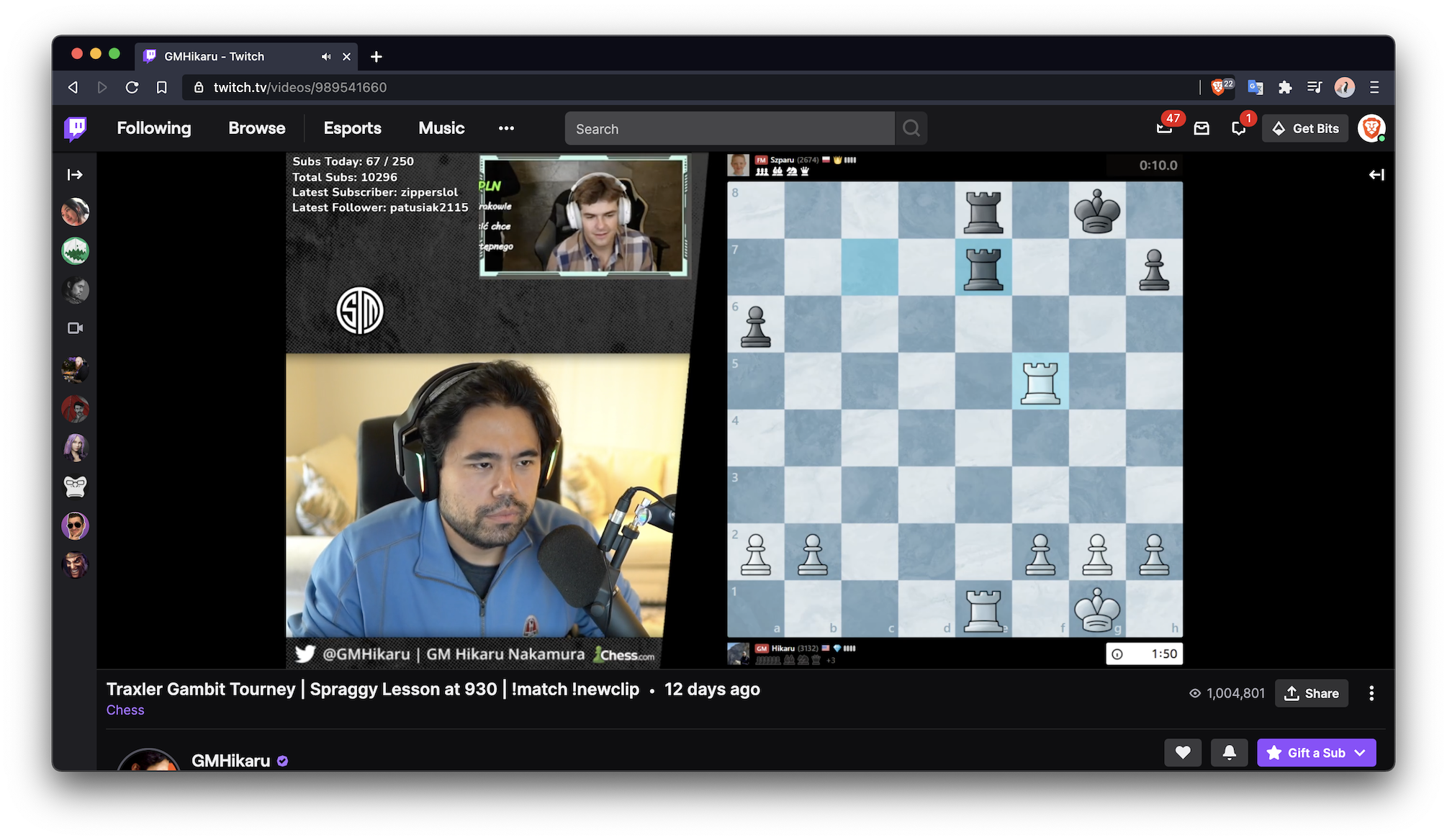Open the white gorilla-mask channel avatar
Viewport: 1447px width, 840px height.
[75, 487]
